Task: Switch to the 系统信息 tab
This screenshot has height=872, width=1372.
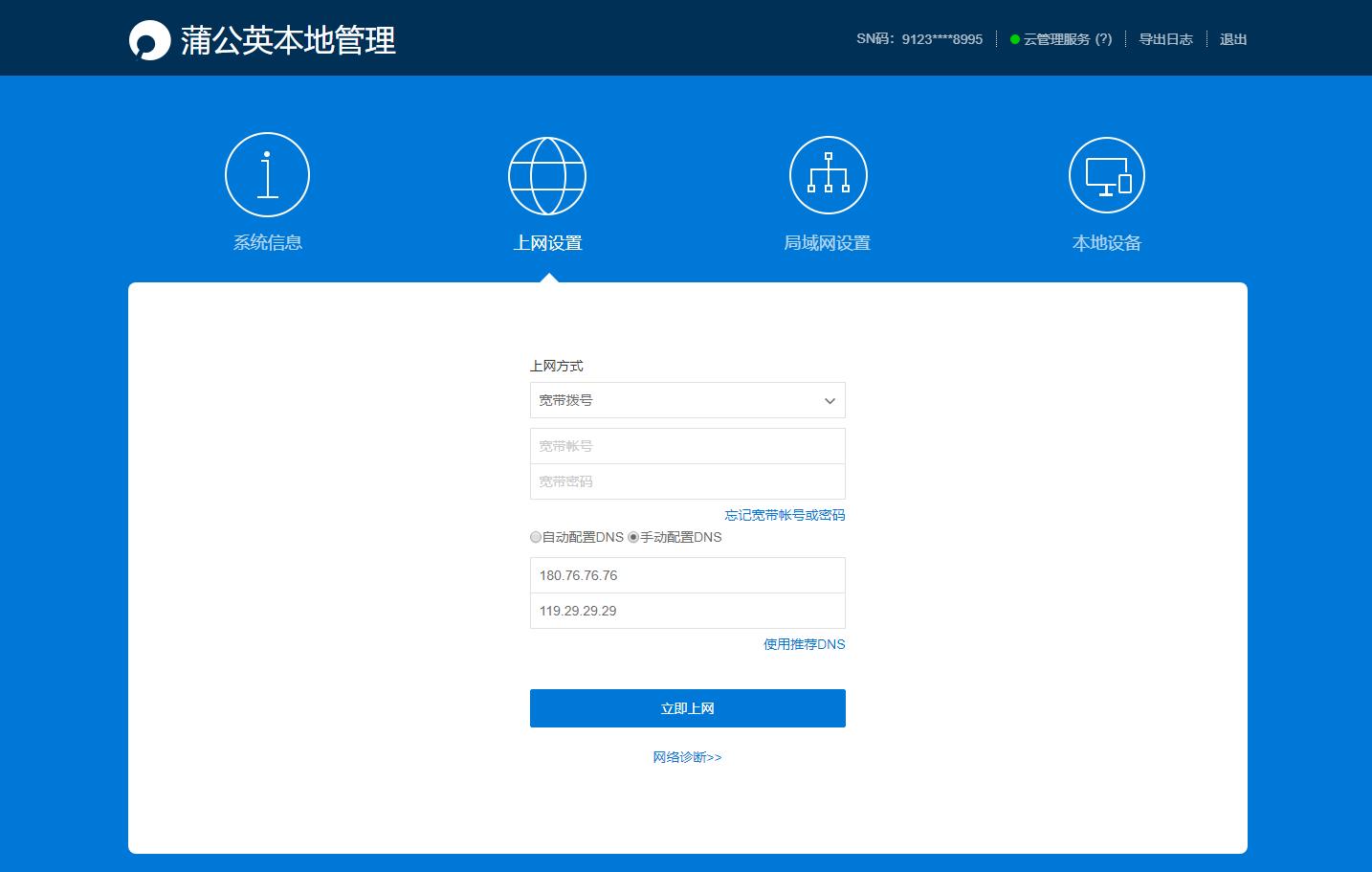Action: pyautogui.click(x=267, y=242)
